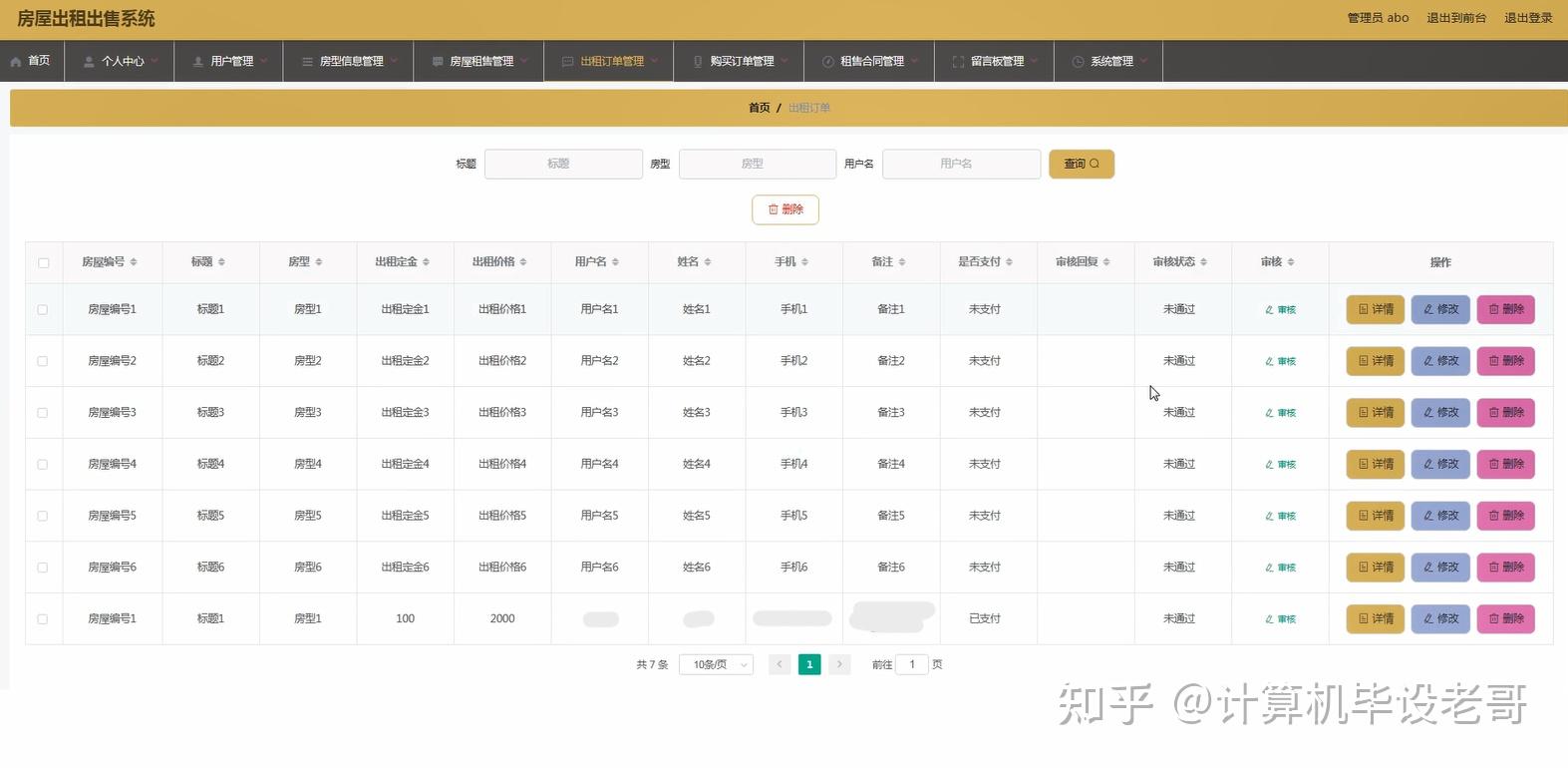Click 删除 for 房屋编号6 row
This screenshot has width=1568, height=768.
click(x=1505, y=568)
